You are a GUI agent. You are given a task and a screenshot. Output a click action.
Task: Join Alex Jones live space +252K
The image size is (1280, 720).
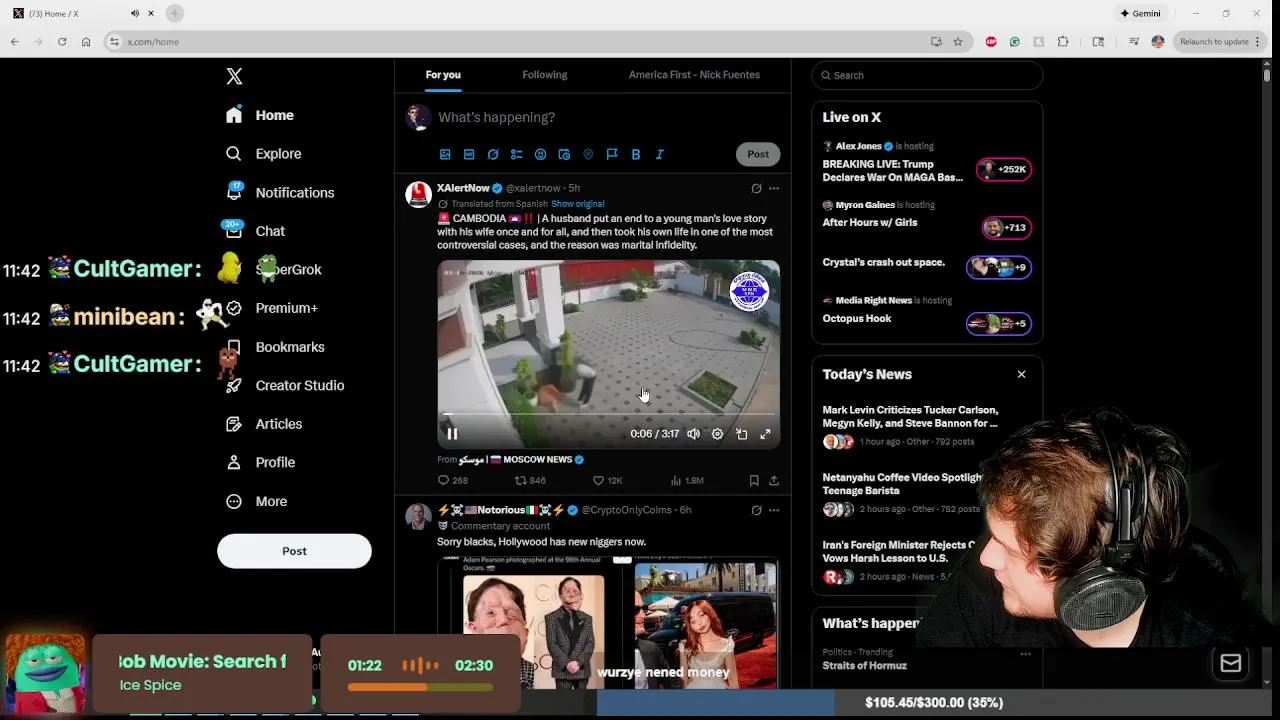(1004, 169)
